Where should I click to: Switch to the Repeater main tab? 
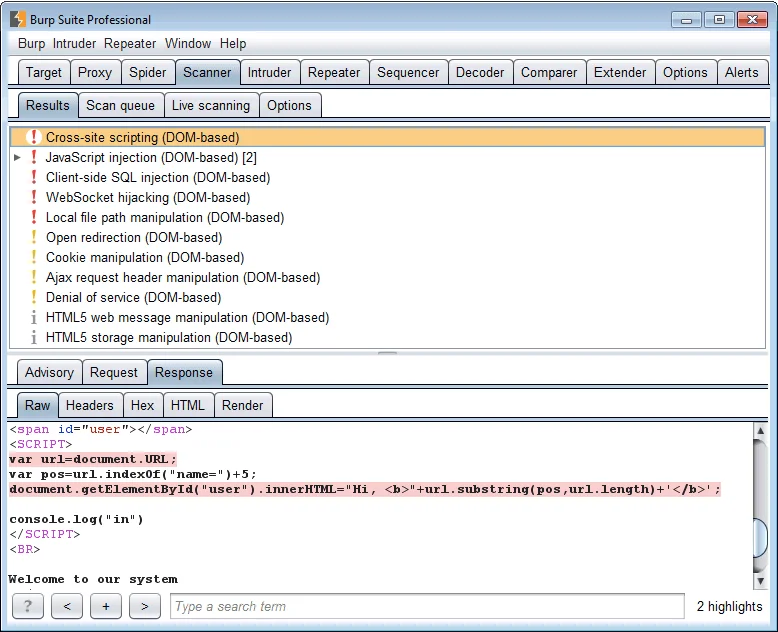pos(334,72)
